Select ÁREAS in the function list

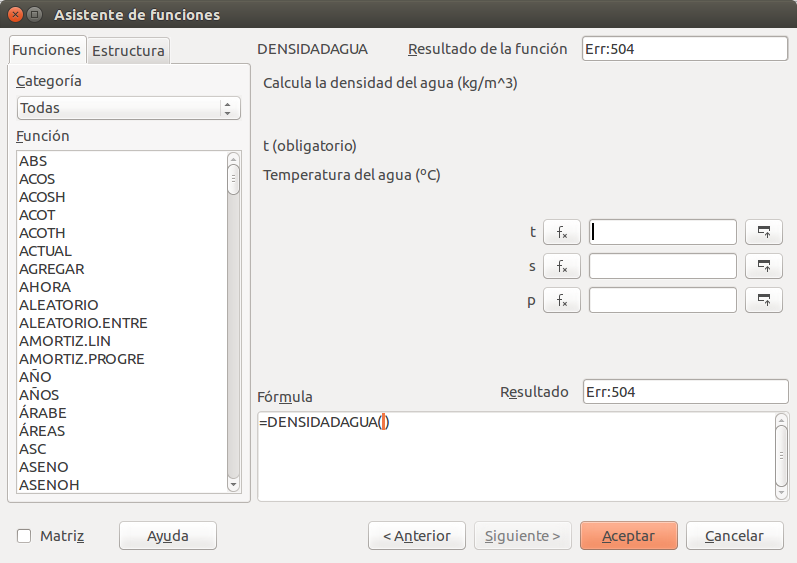122,431
